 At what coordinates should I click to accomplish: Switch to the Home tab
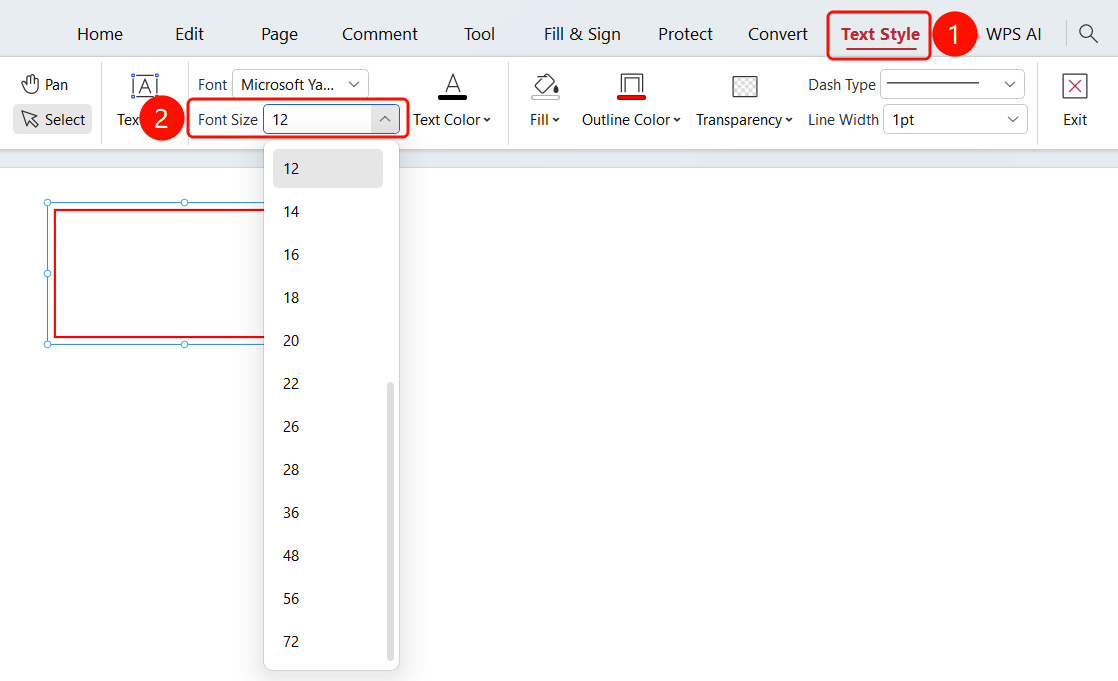point(100,34)
